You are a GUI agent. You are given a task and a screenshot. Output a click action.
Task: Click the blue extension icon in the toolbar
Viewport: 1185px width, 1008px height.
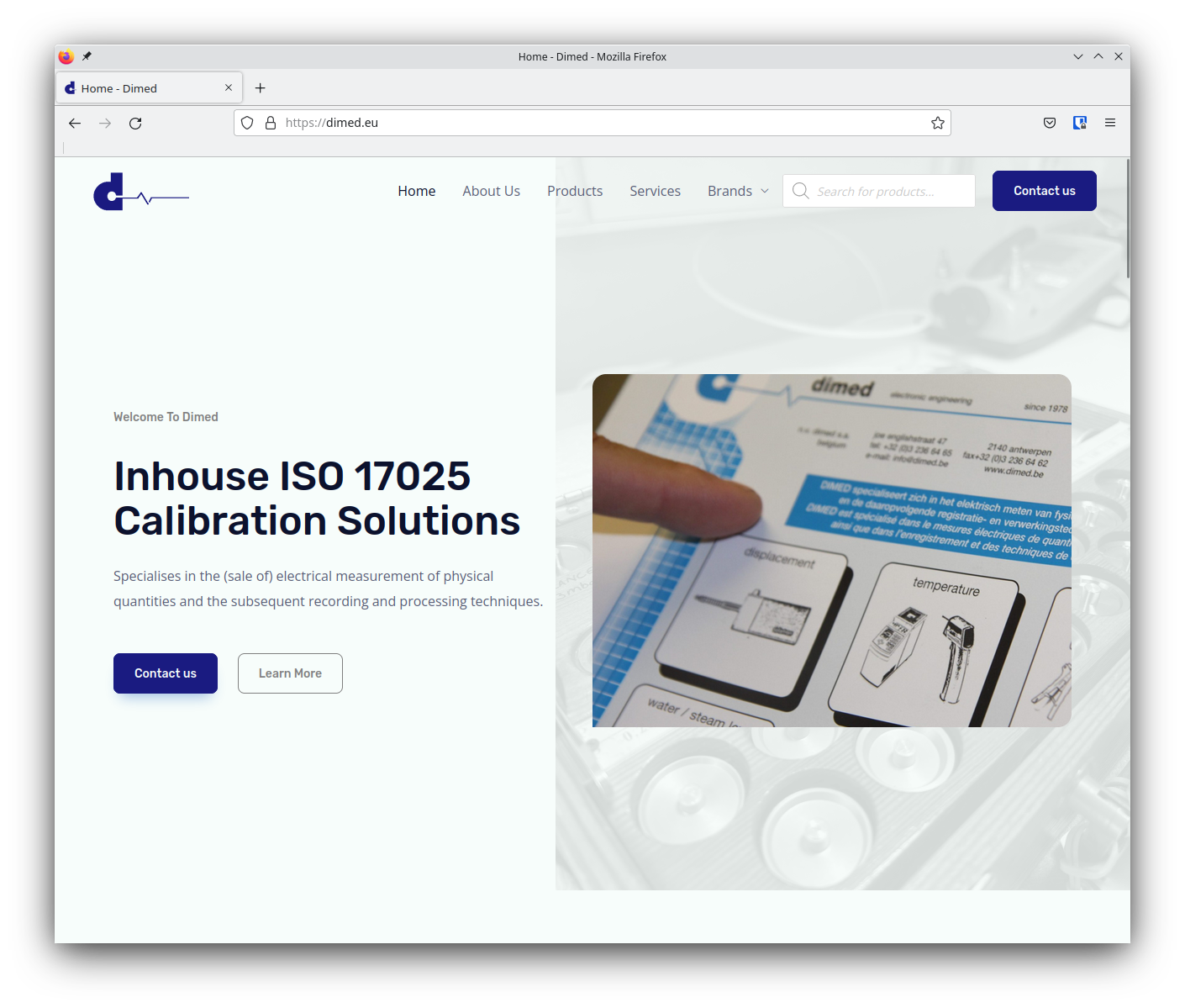coord(1080,124)
